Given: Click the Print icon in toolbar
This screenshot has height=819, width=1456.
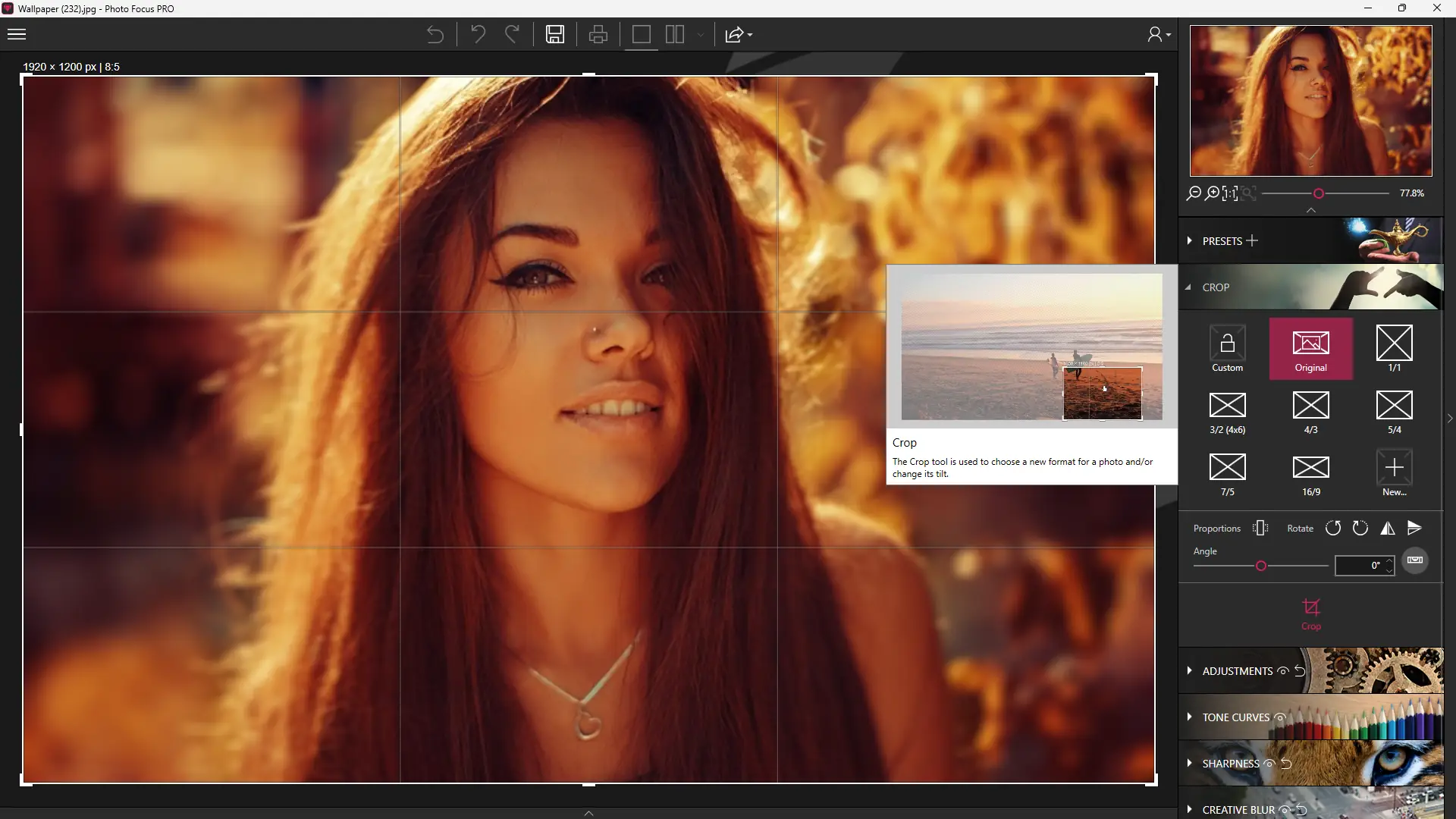Looking at the screenshot, I should 598,34.
